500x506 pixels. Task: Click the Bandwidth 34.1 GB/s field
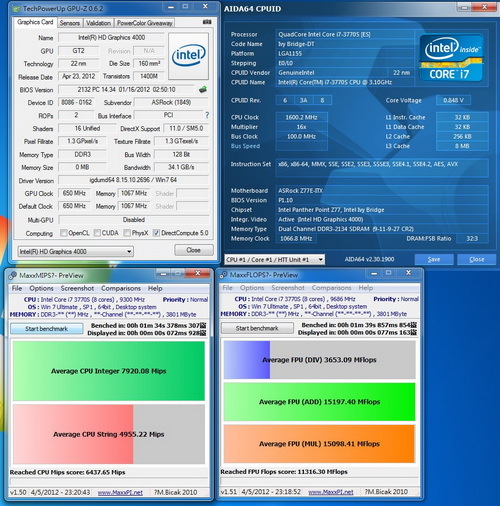181,167
